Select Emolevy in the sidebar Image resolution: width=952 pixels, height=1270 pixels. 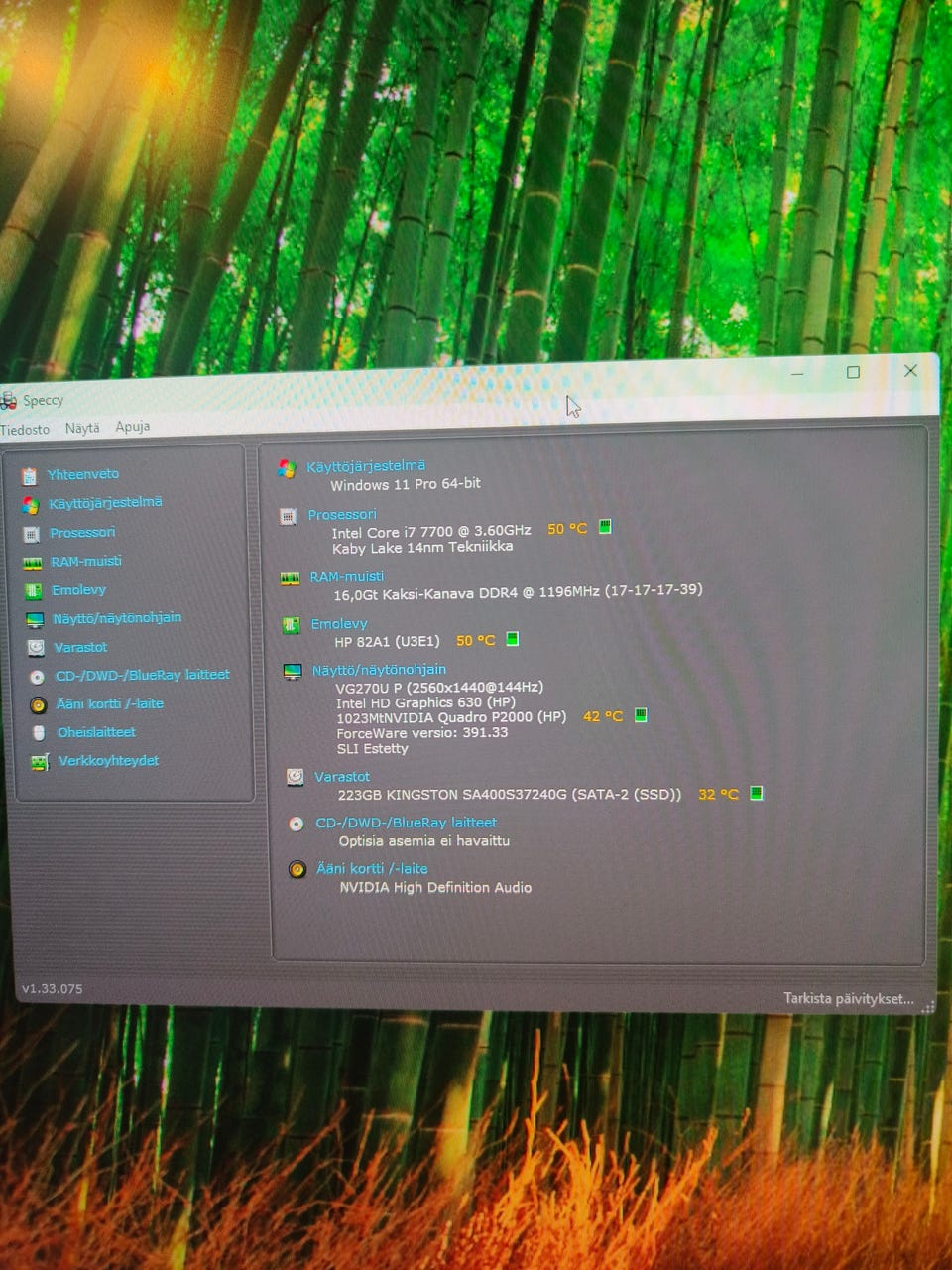click(78, 589)
